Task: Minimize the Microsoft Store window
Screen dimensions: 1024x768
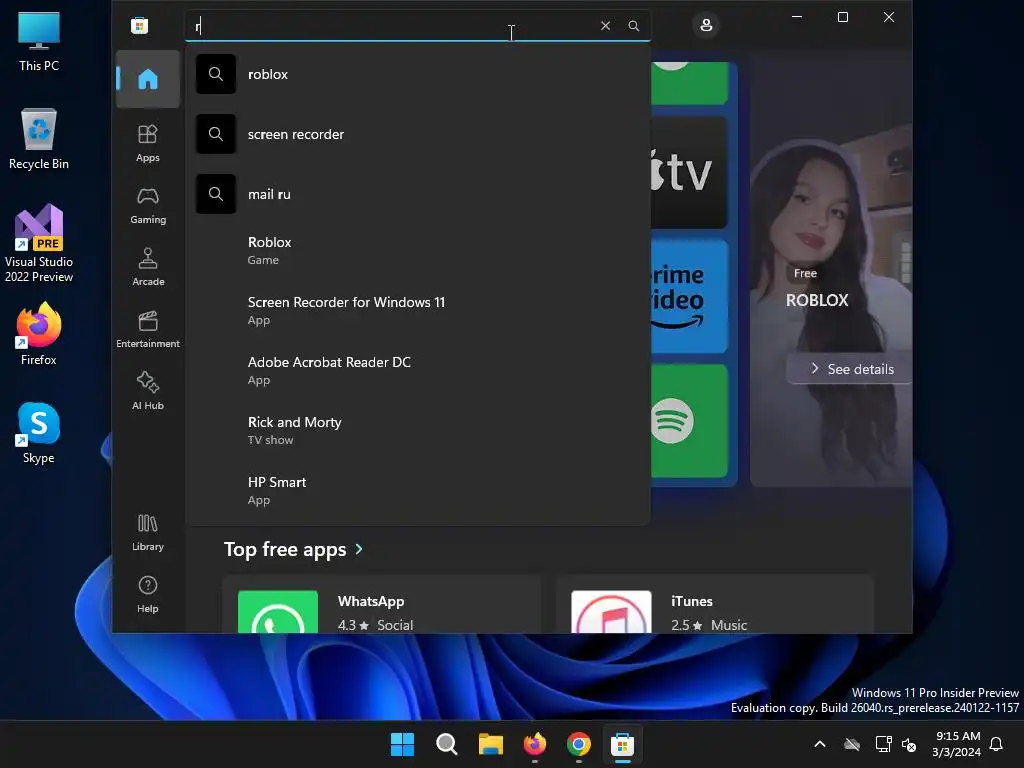Action: 797,17
